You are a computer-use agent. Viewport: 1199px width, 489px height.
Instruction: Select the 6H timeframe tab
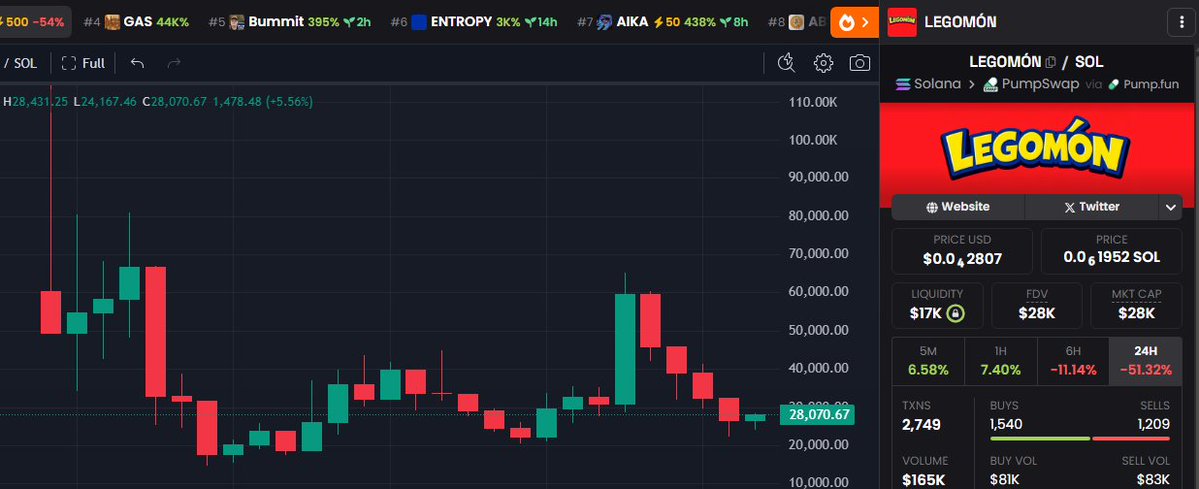(x=1073, y=360)
